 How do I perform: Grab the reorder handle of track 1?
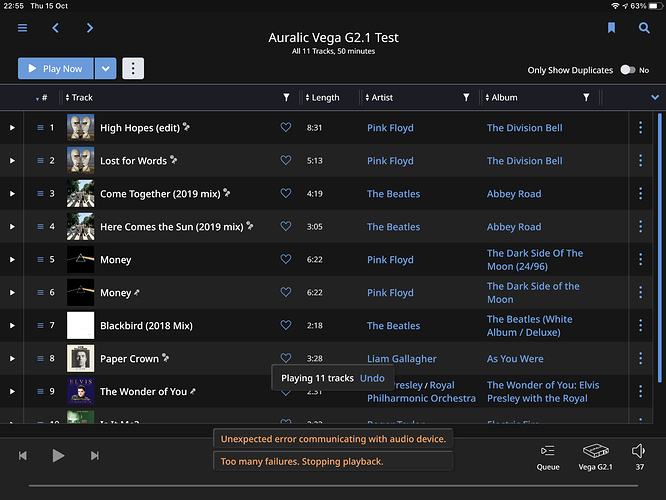(40, 127)
